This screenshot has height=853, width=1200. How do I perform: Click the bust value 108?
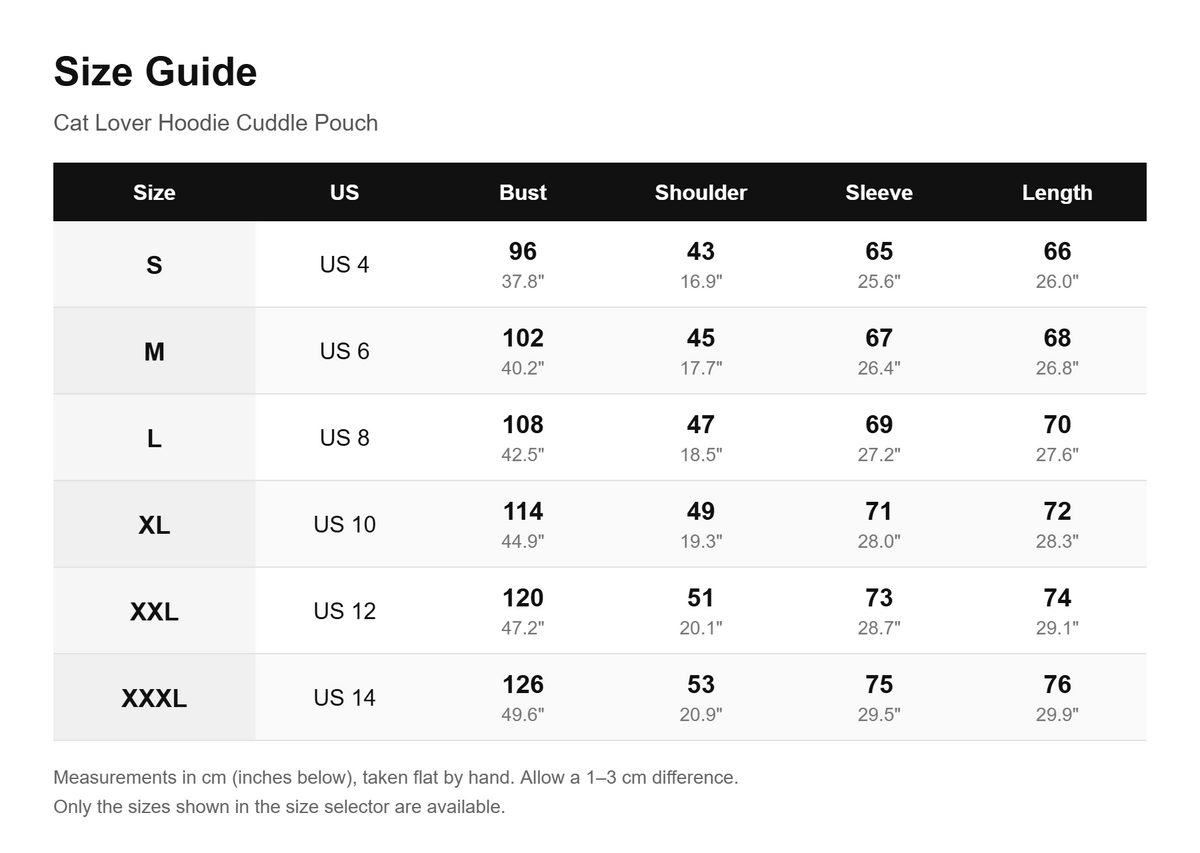(523, 424)
